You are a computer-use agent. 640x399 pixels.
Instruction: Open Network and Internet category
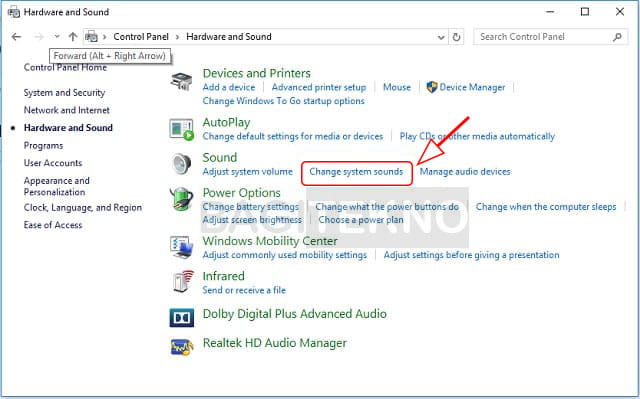[x=67, y=110]
